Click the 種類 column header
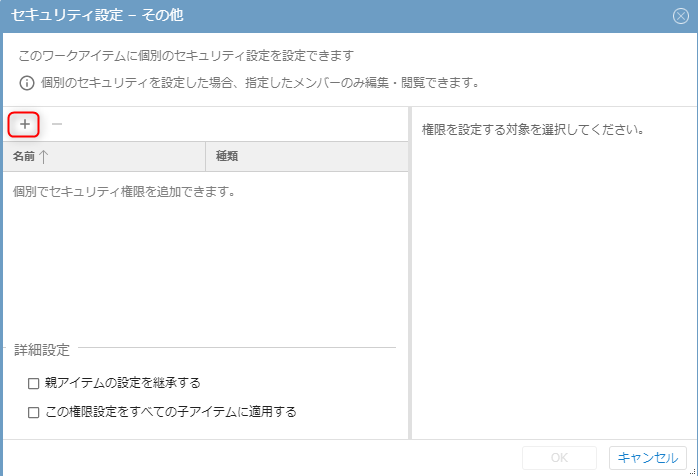This screenshot has height=476, width=698. 307,156
